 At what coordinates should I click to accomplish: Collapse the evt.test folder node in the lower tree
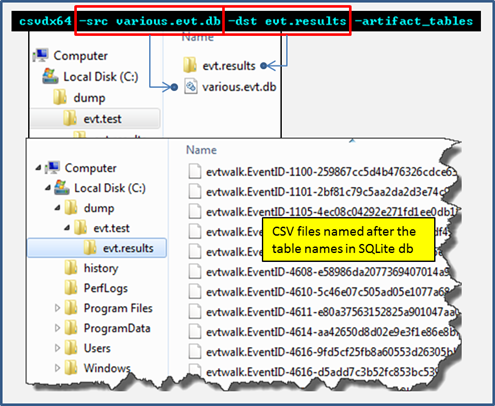tap(67, 228)
